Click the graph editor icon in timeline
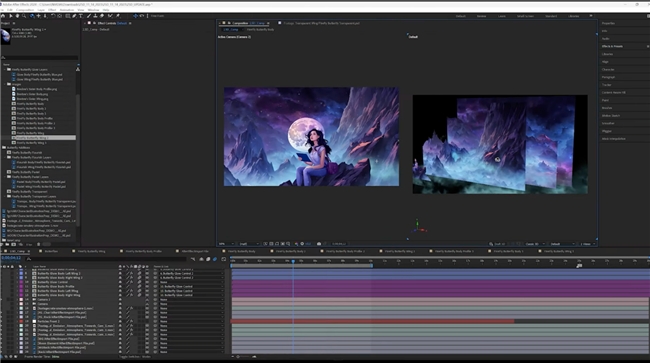This screenshot has width=650, height=363. [224, 259]
